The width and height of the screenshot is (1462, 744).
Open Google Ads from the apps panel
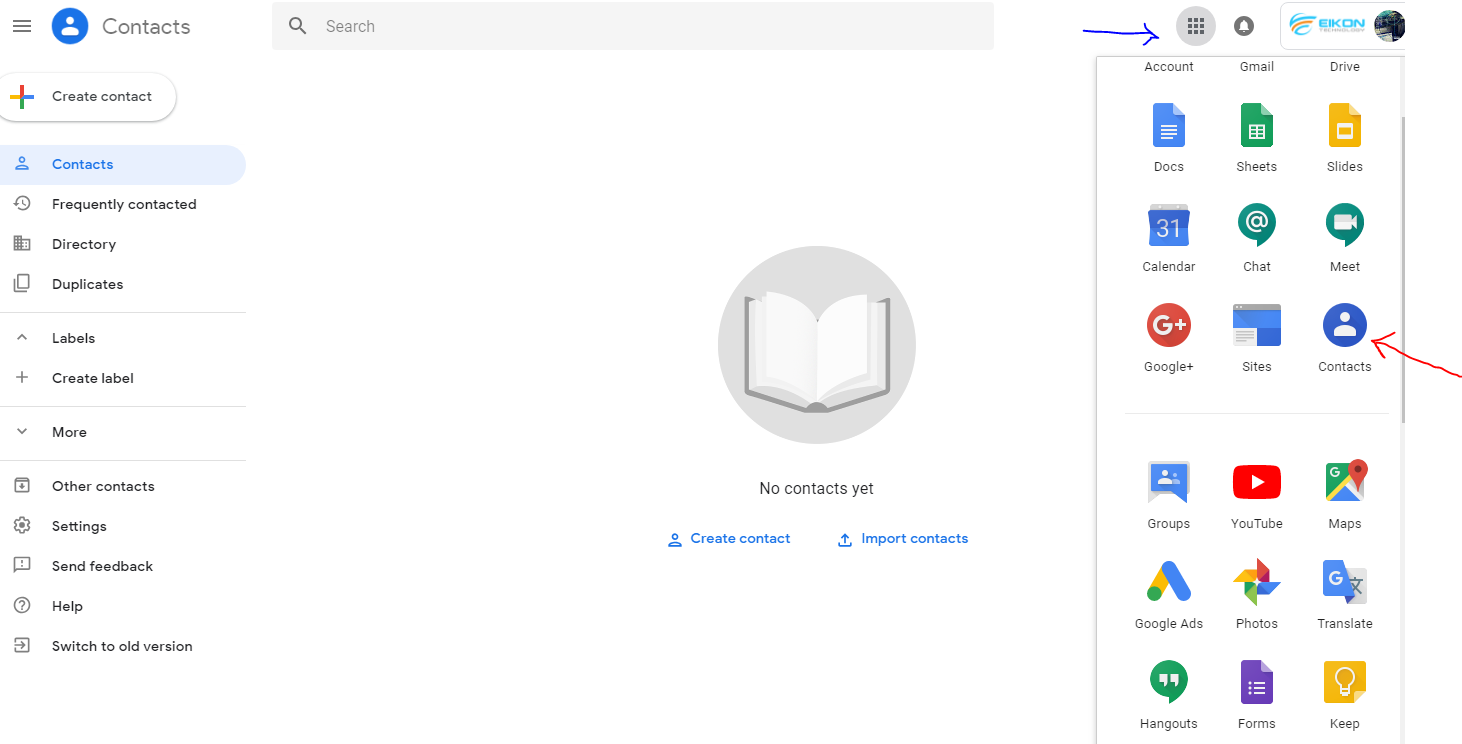tap(1168, 595)
